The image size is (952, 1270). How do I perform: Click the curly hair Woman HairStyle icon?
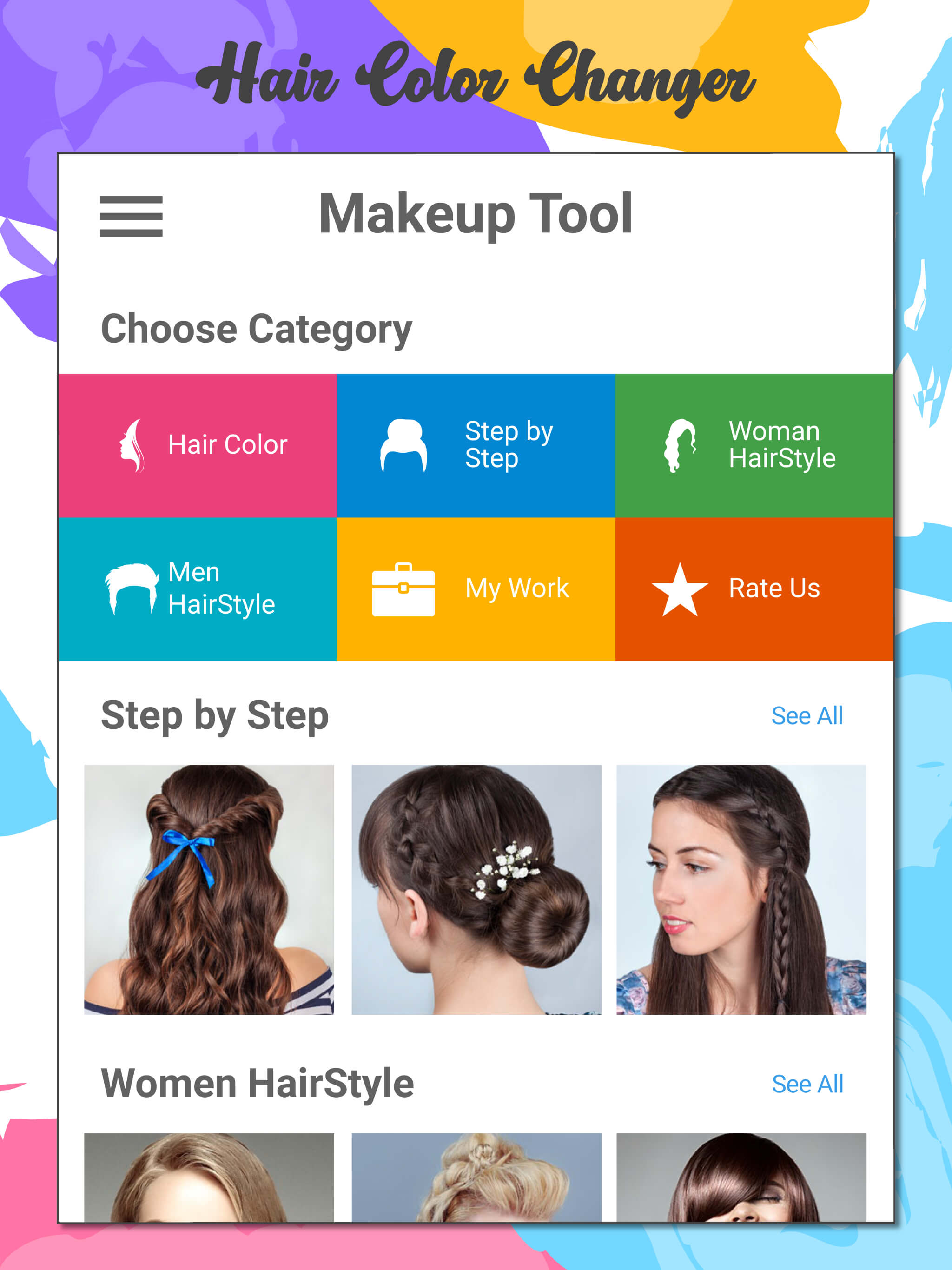tap(680, 445)
